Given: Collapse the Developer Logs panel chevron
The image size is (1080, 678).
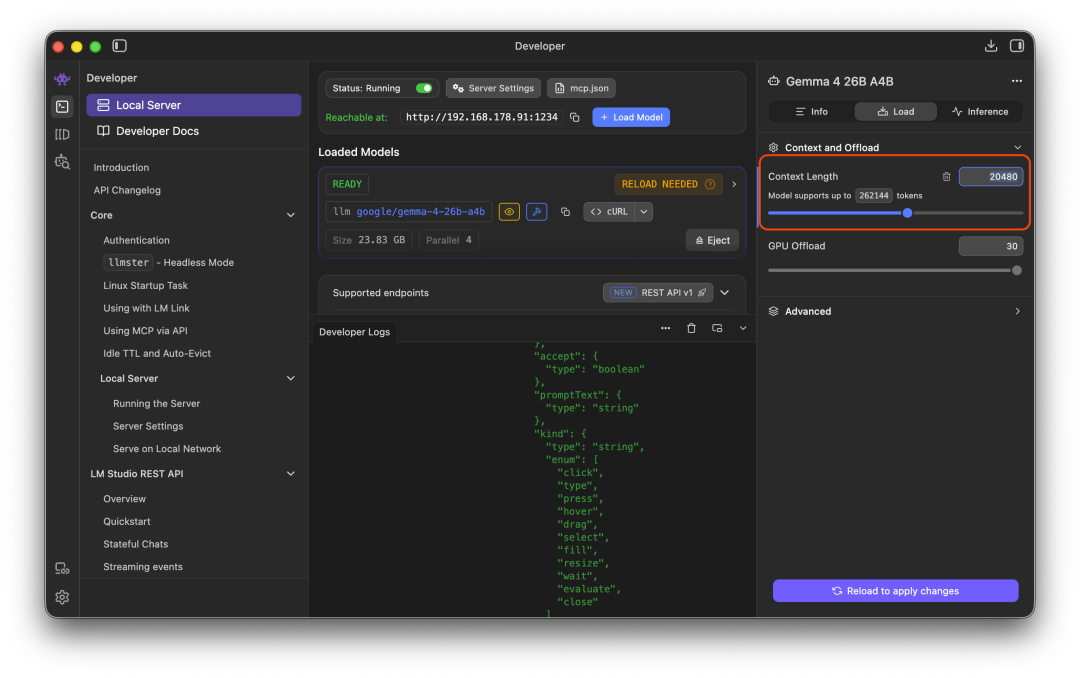Looking at the screenshot, I should pos(742,328).
